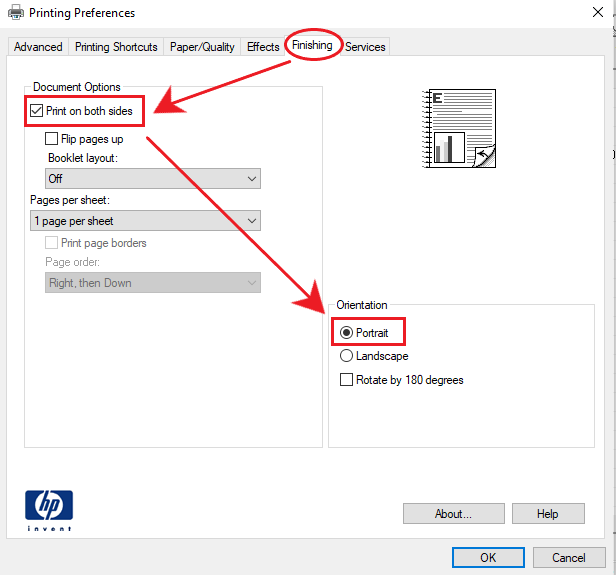Image resolution: width=616 pixels, height=575 pixels.
Task: Open the Booklet layout dropdown
Action: point(153,179)
